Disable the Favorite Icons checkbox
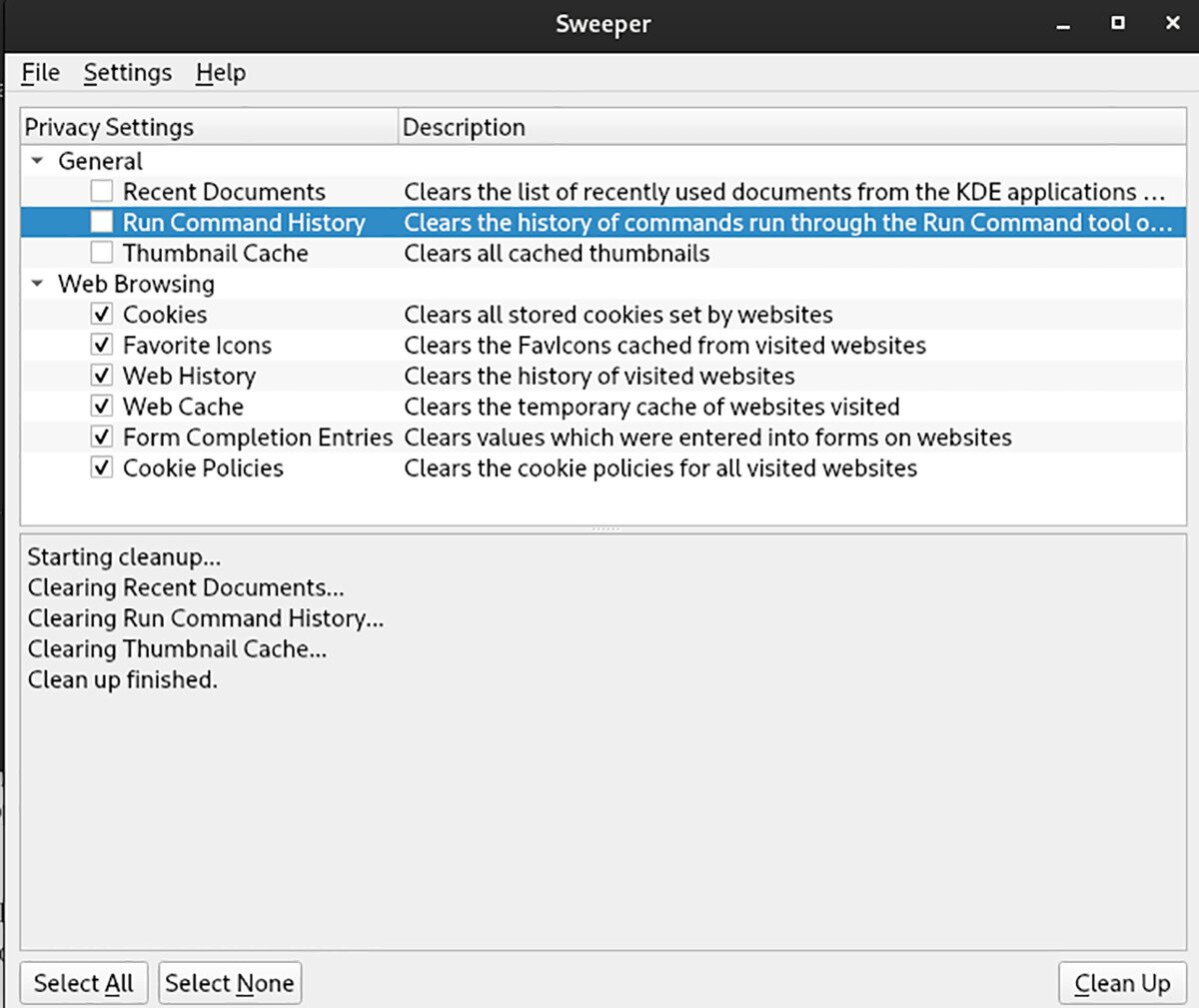Viewport: 1199px width, 1008px height. coord(101,345)
